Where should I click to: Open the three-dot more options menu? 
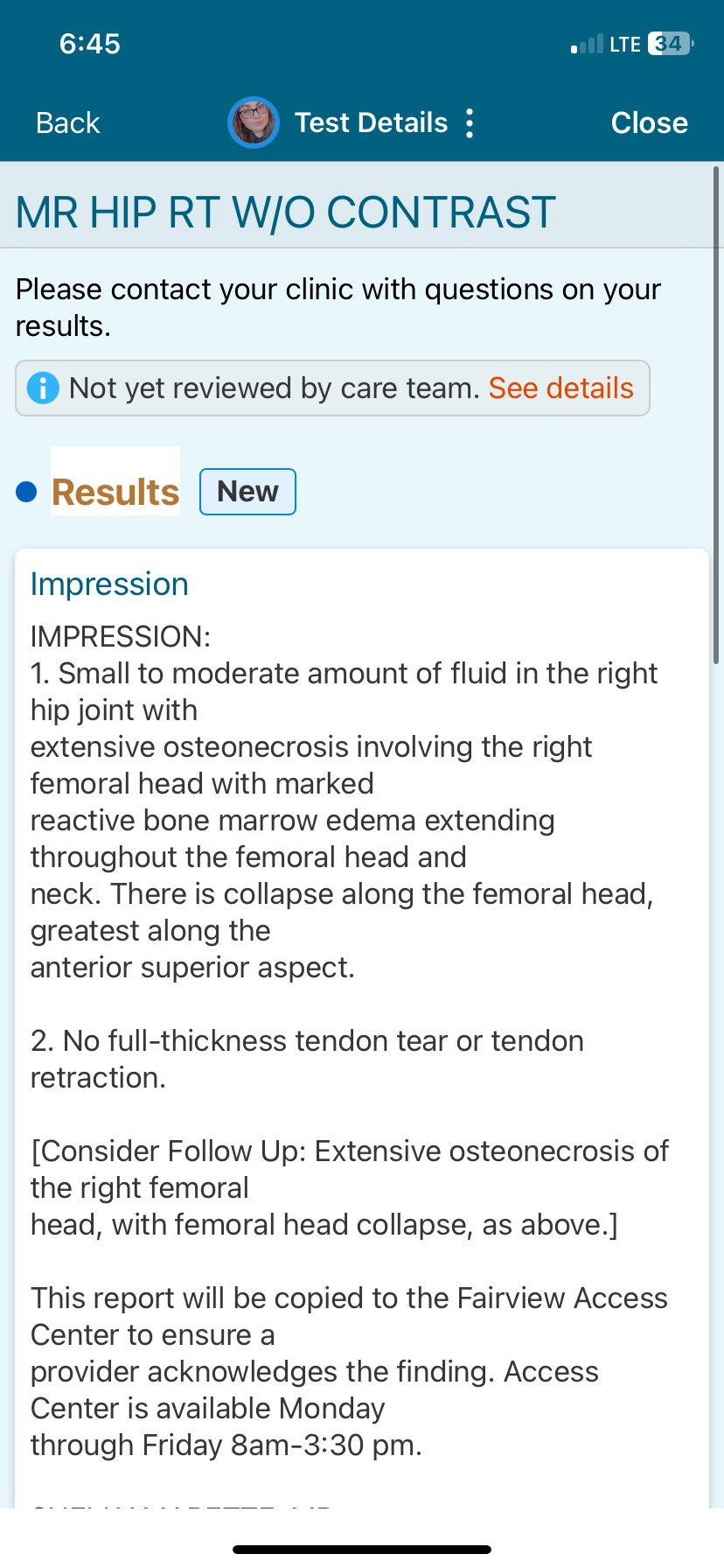[x=470, y=123]
